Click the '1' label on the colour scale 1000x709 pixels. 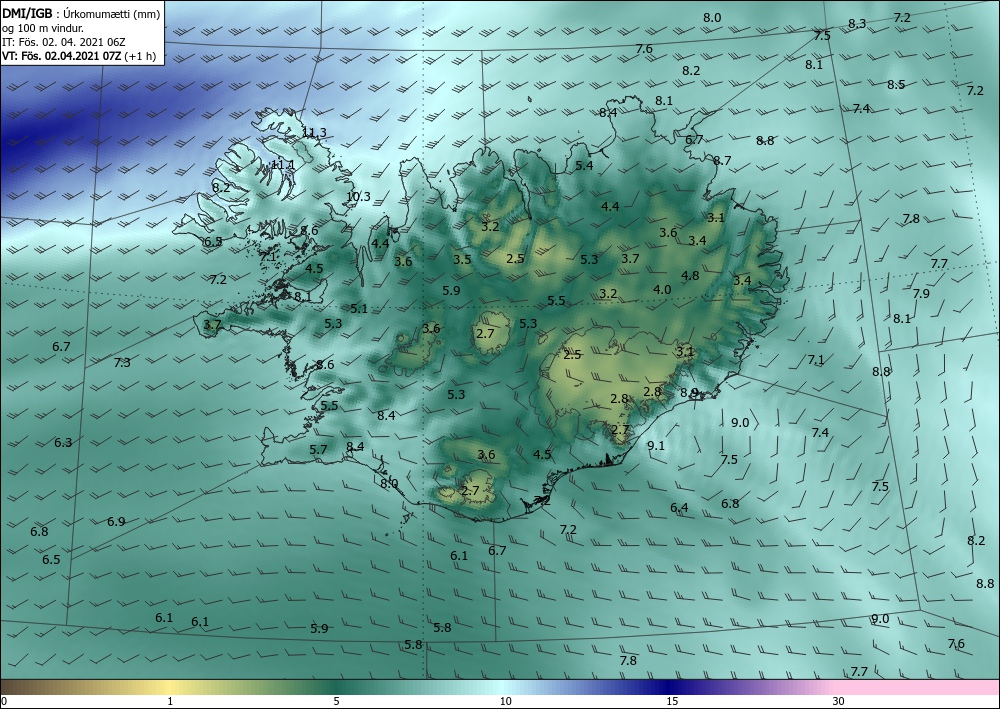click(x=170, y=701)
